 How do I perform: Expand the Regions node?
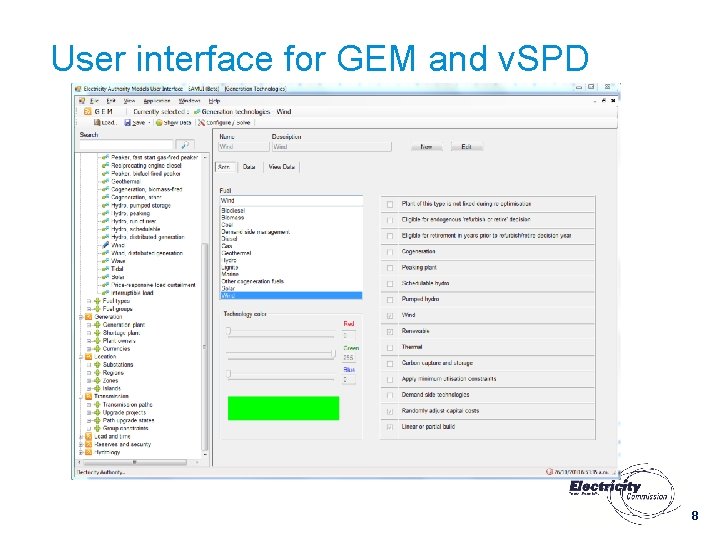(89, 373)
